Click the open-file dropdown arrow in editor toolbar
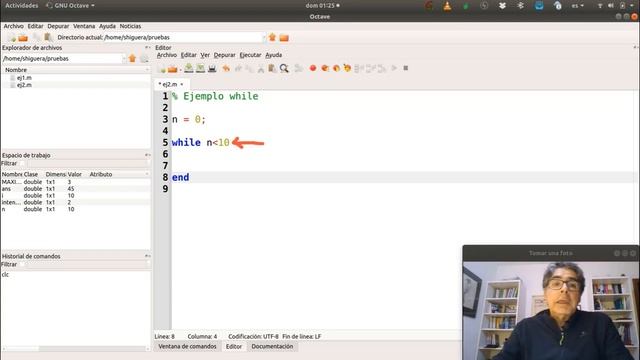 180,69
